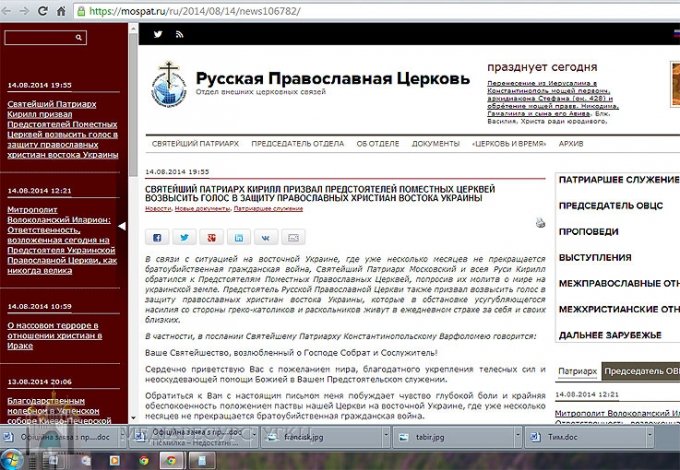Open dropdown arrow for Тим.doc download

click(649, 434)
